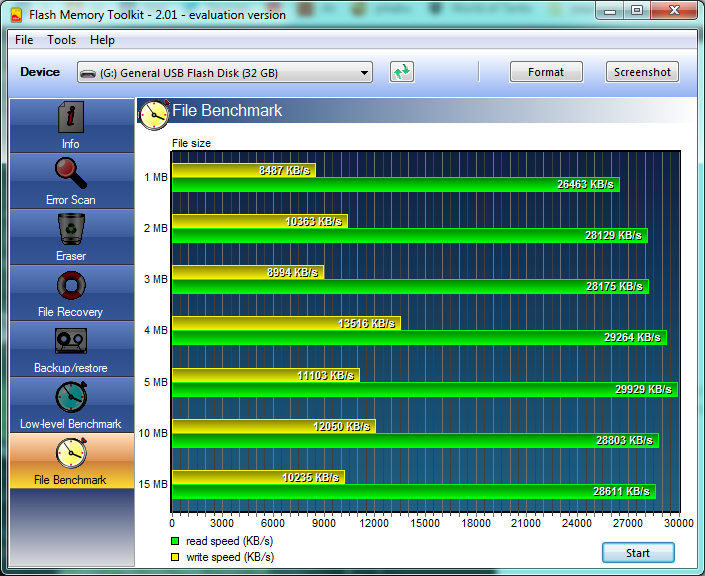Click the green read speed legend swatch
This screenshot has width=705, height=576.
[176, 541]
